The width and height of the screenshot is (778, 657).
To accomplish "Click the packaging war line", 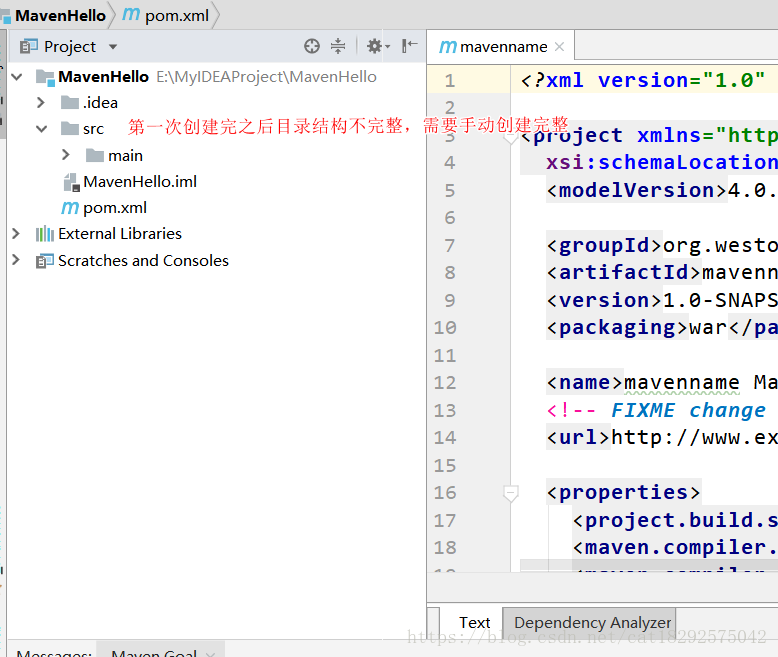I will click(662, 328).
